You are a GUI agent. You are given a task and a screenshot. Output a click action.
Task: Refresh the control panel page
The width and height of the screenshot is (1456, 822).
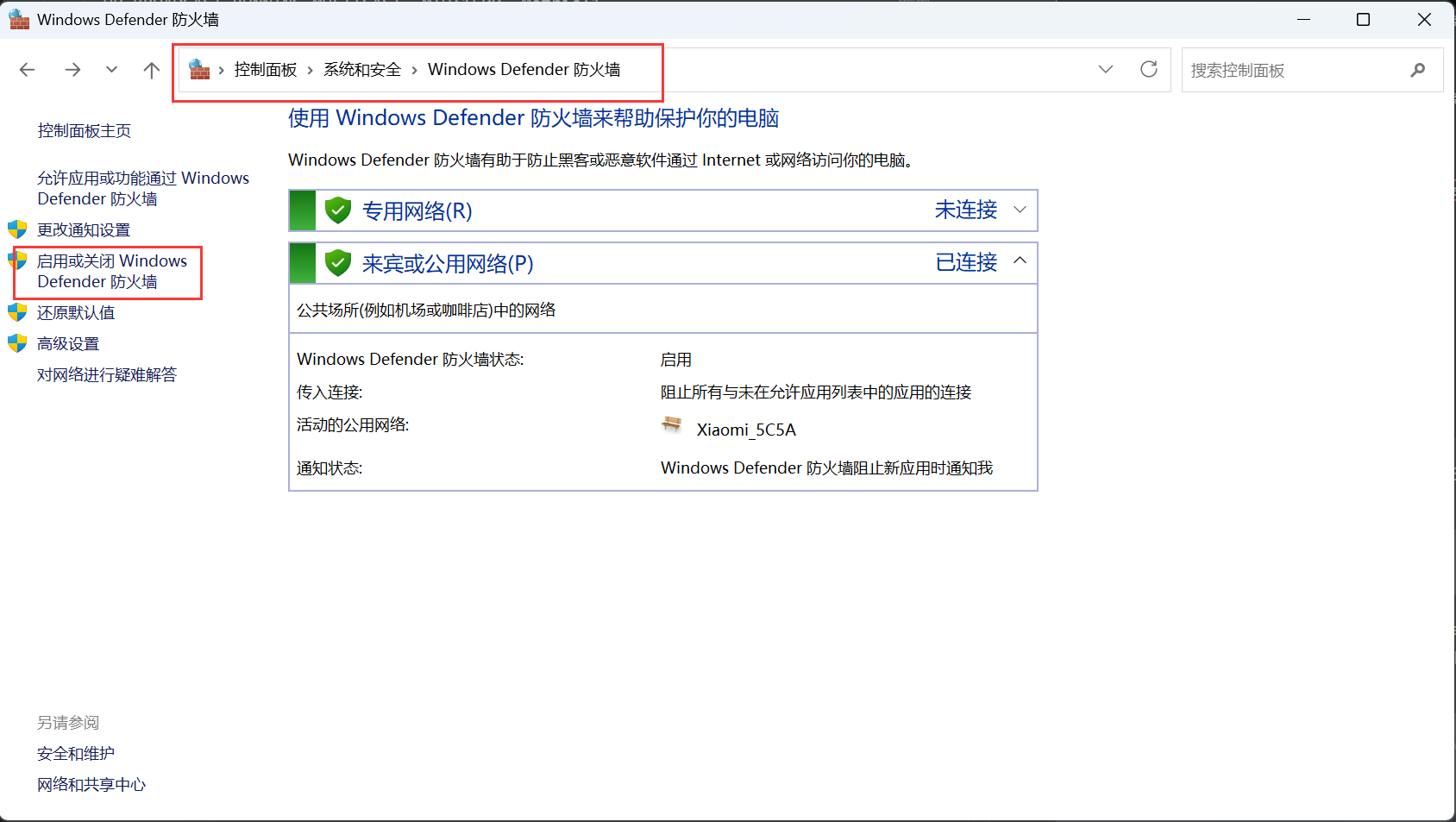pyautogui.click(x=1149, y=69)
